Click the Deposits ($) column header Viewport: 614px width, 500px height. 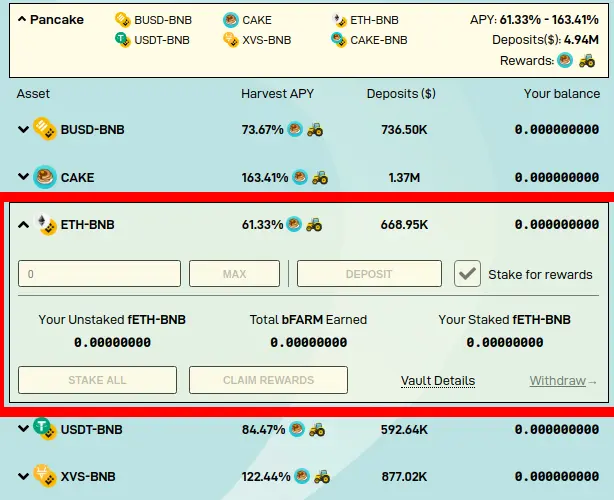[401, 94]
